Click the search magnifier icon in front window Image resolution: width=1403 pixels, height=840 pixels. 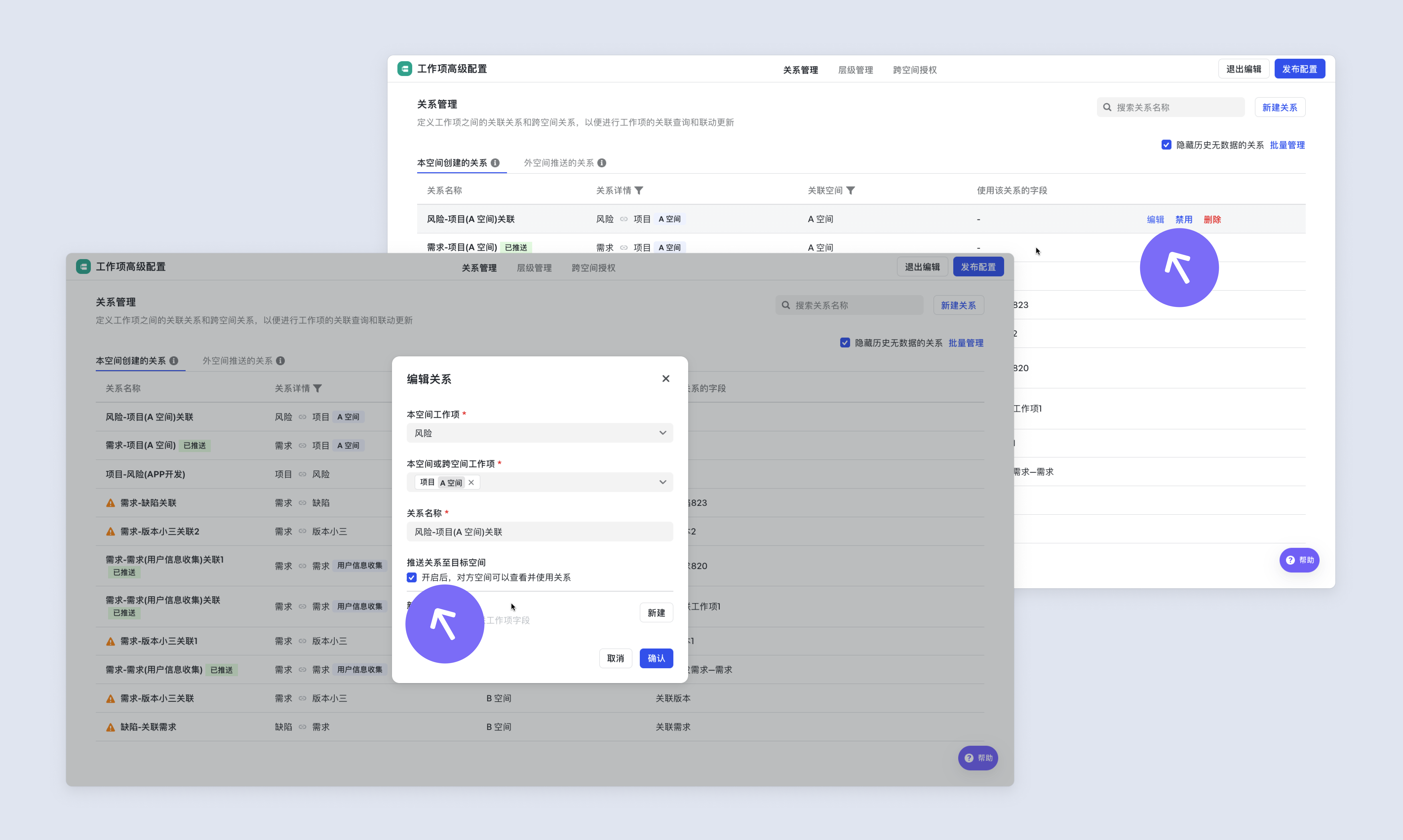coord(786,305)
